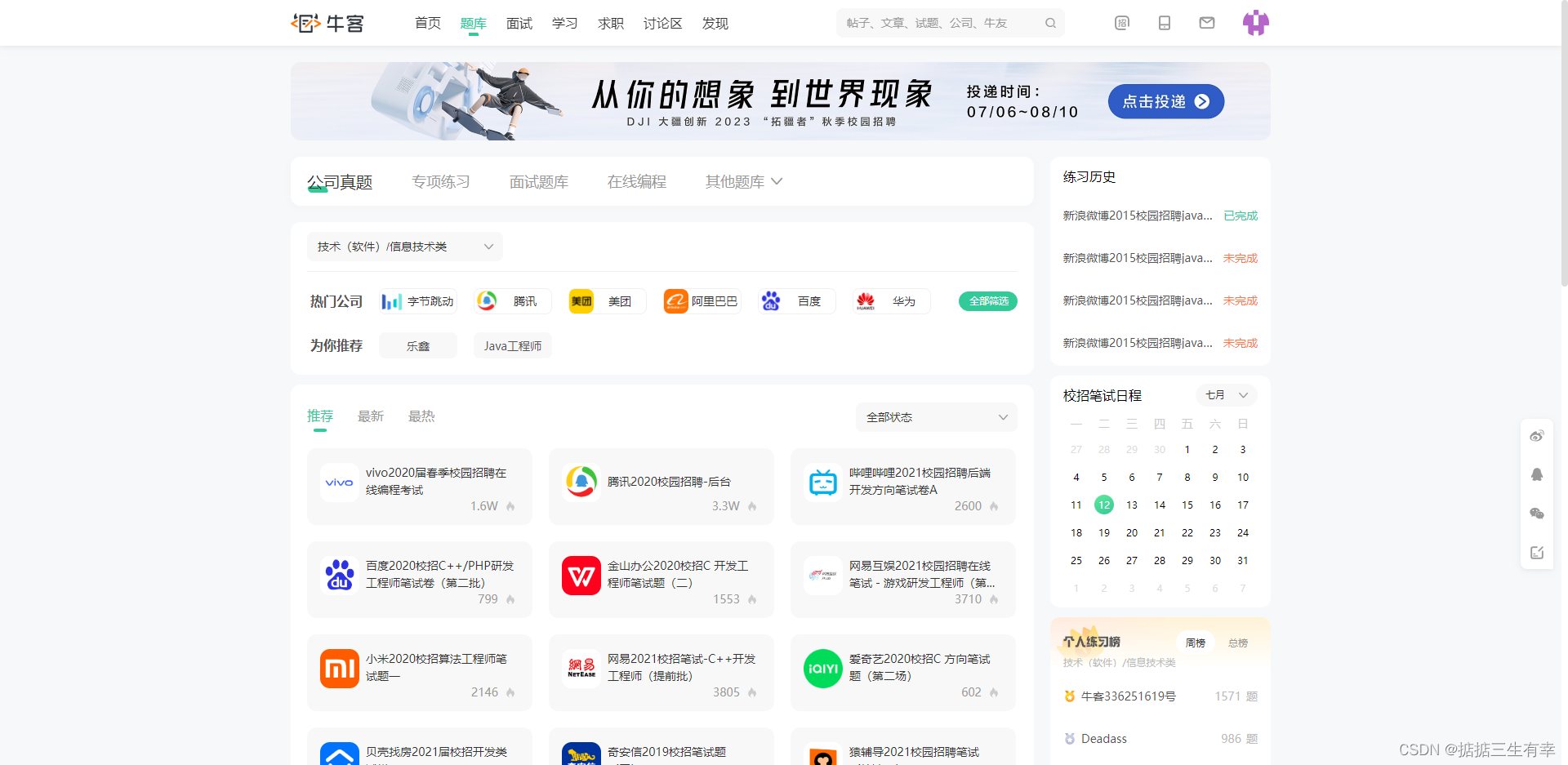The width and height of the screenshot is (1568, 765).
Task: Open the 全部状态 status dropdown
Action: point(937,417)
